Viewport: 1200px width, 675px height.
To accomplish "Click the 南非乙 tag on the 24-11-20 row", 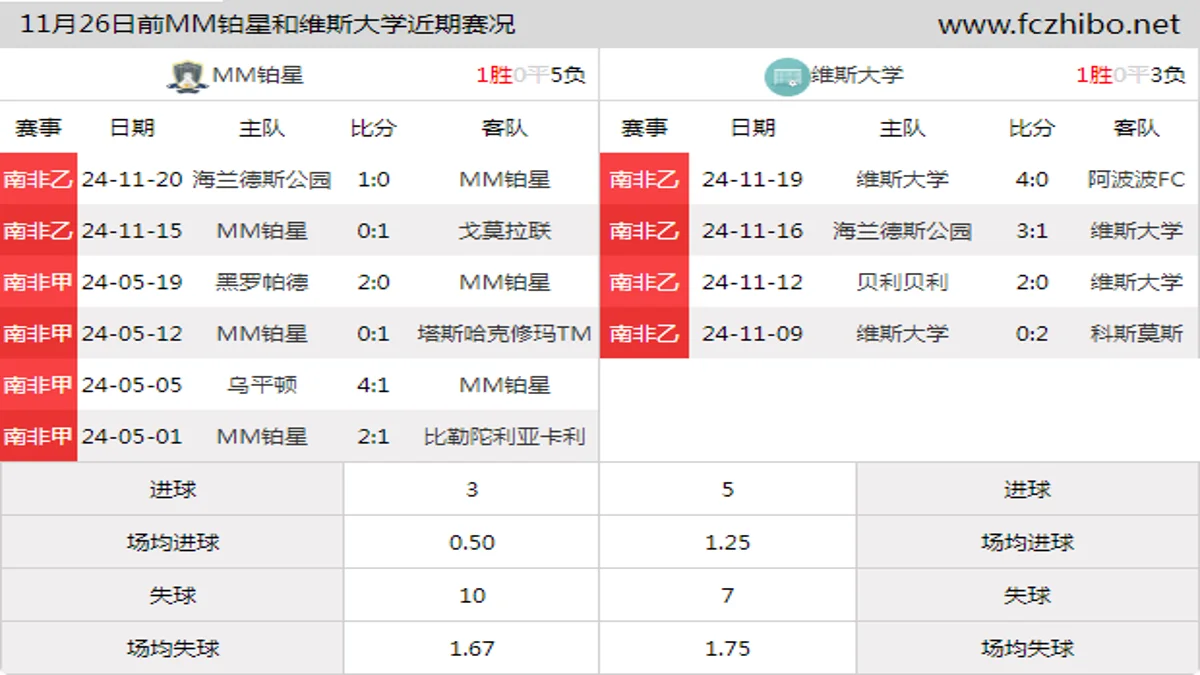I will coord(38,179).
